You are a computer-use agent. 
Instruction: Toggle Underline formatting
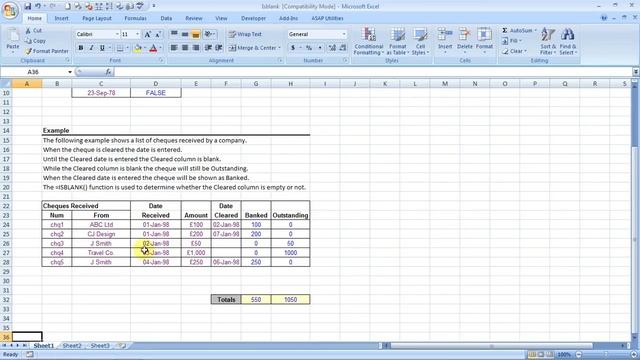coord(102,48)
